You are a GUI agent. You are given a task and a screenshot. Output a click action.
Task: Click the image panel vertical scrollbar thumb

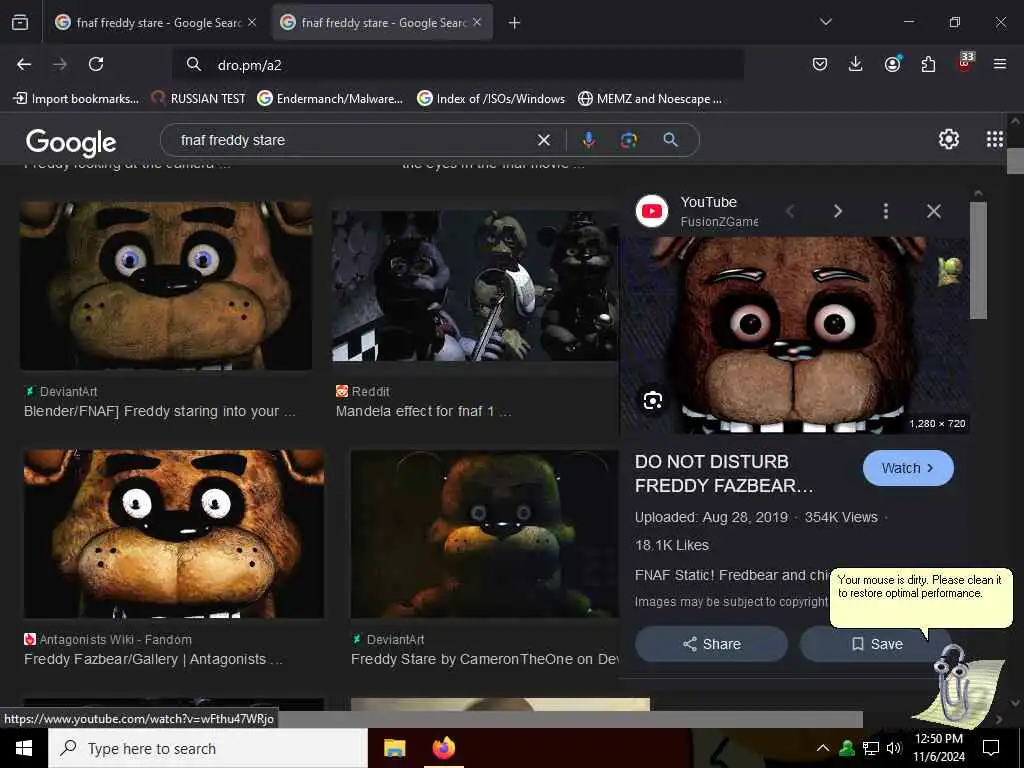[x=978, y=260]
